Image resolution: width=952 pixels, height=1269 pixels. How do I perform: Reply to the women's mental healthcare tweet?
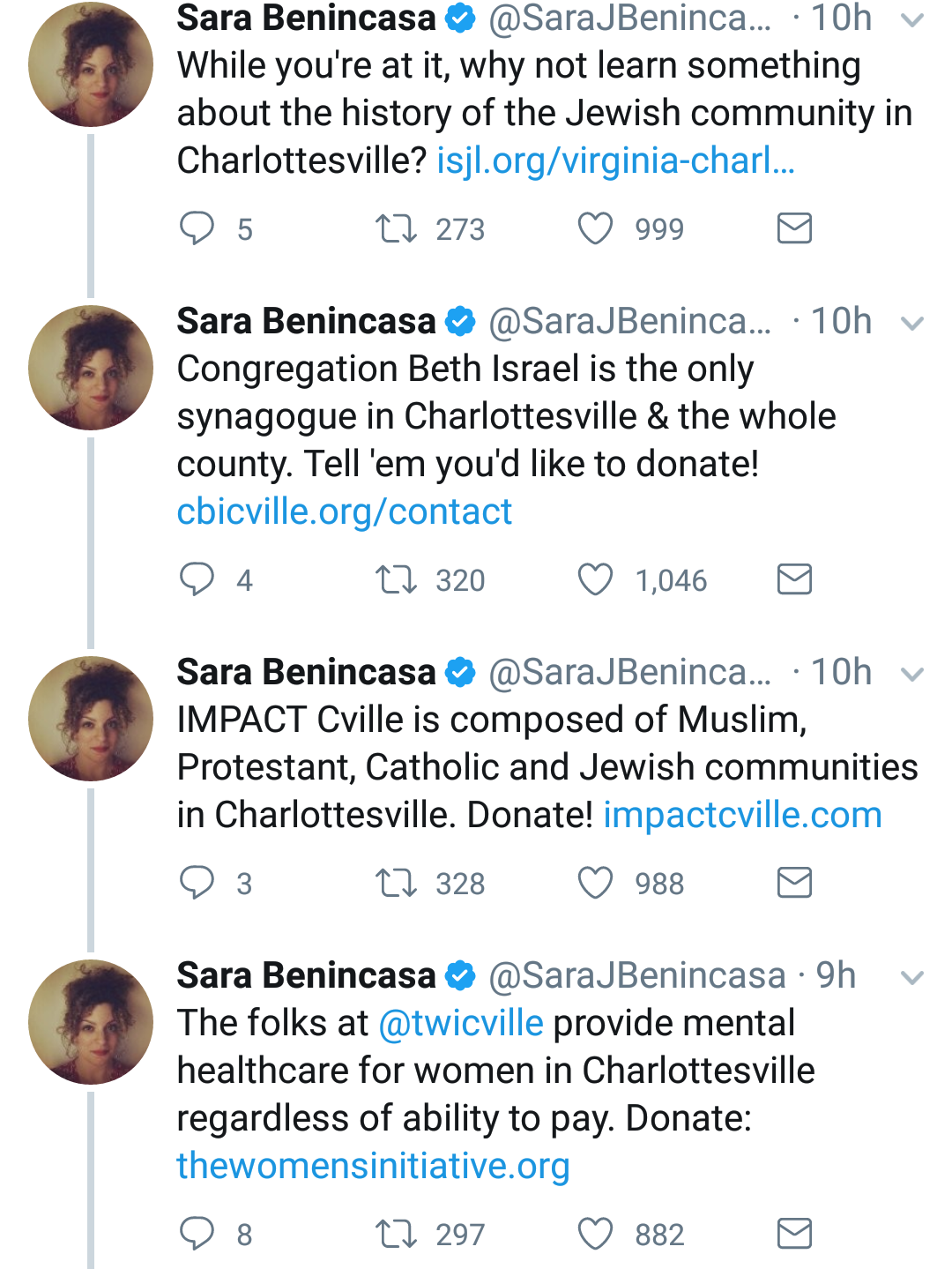(197, 1234)
